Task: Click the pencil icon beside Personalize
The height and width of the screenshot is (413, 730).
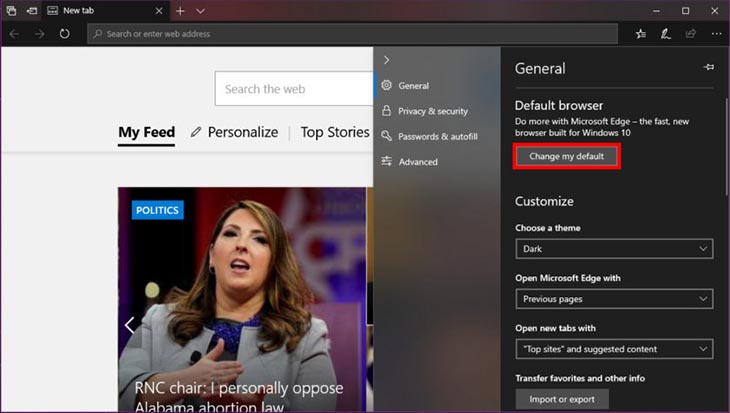Action: (196, 132)
